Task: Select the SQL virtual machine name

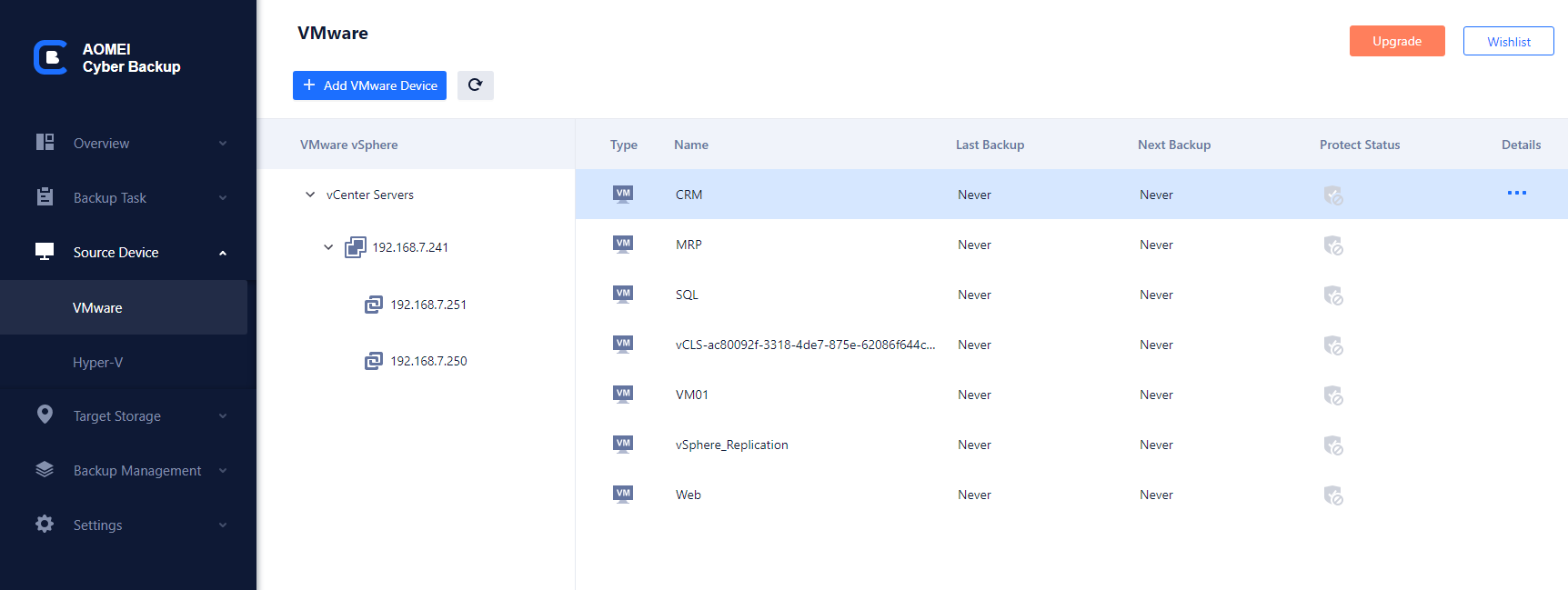Action: (687, 295)
